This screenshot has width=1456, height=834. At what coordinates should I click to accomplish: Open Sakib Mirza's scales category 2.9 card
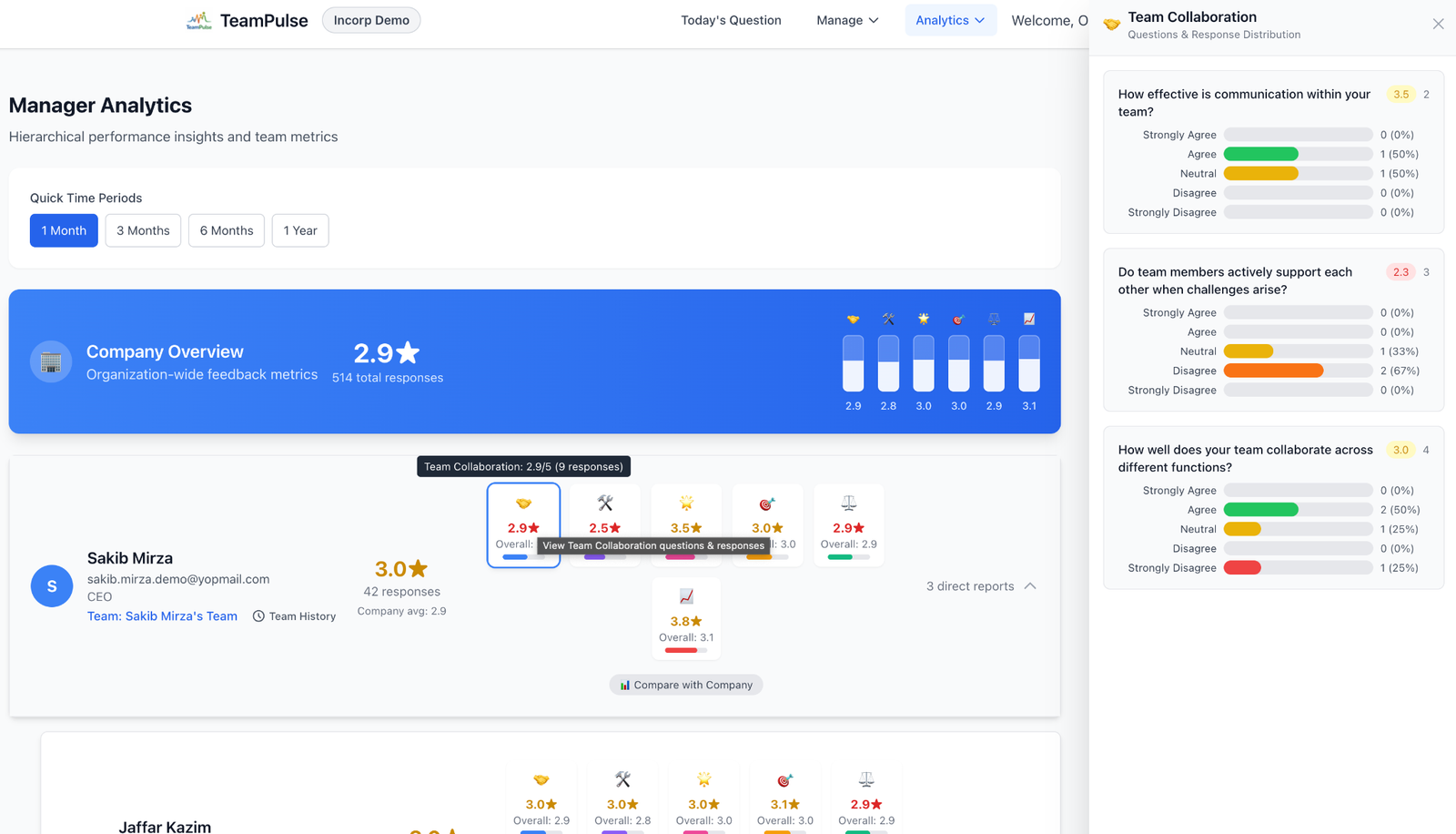[x=848, y=525]
